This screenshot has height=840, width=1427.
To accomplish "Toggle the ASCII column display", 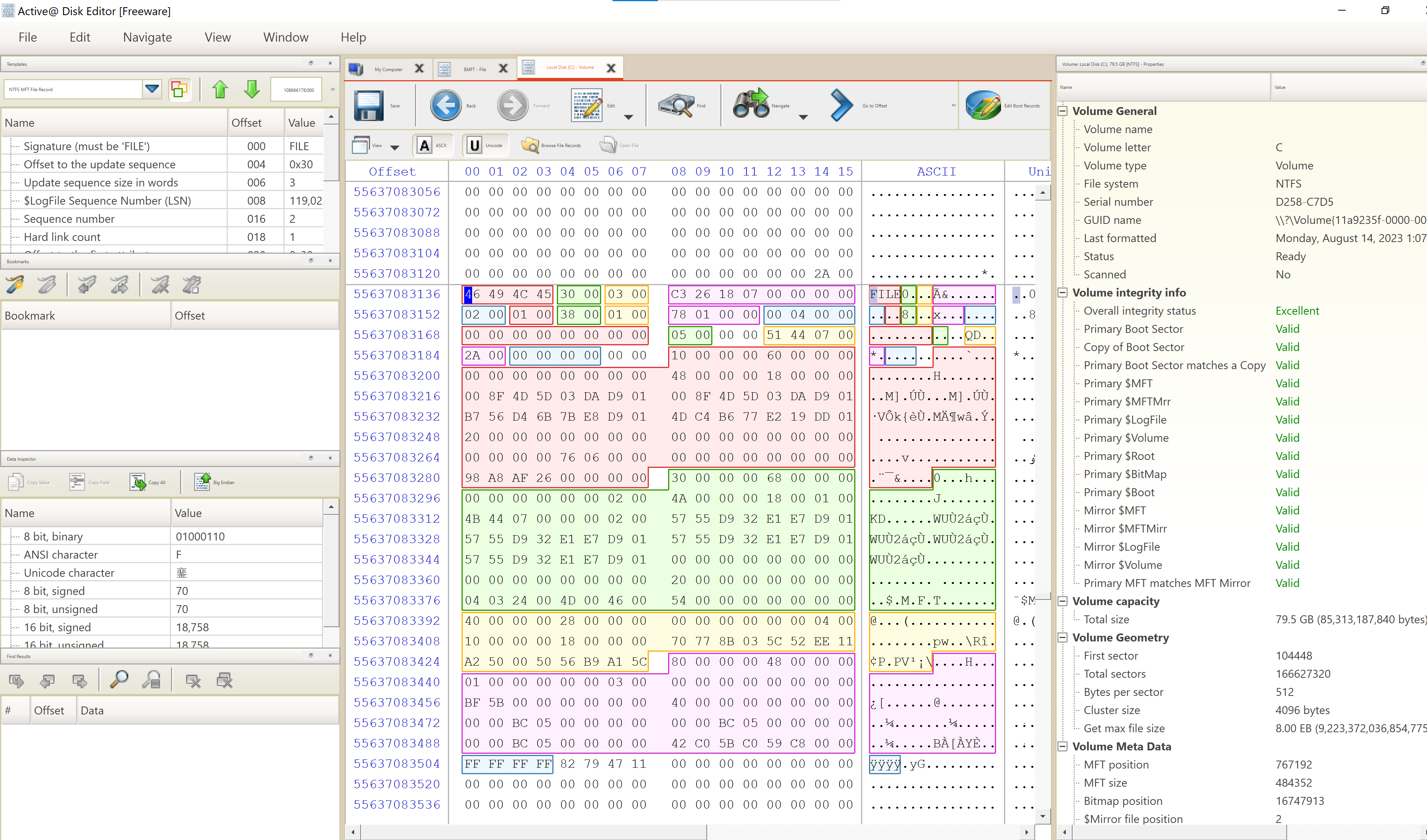I will [x=433, y=146].
